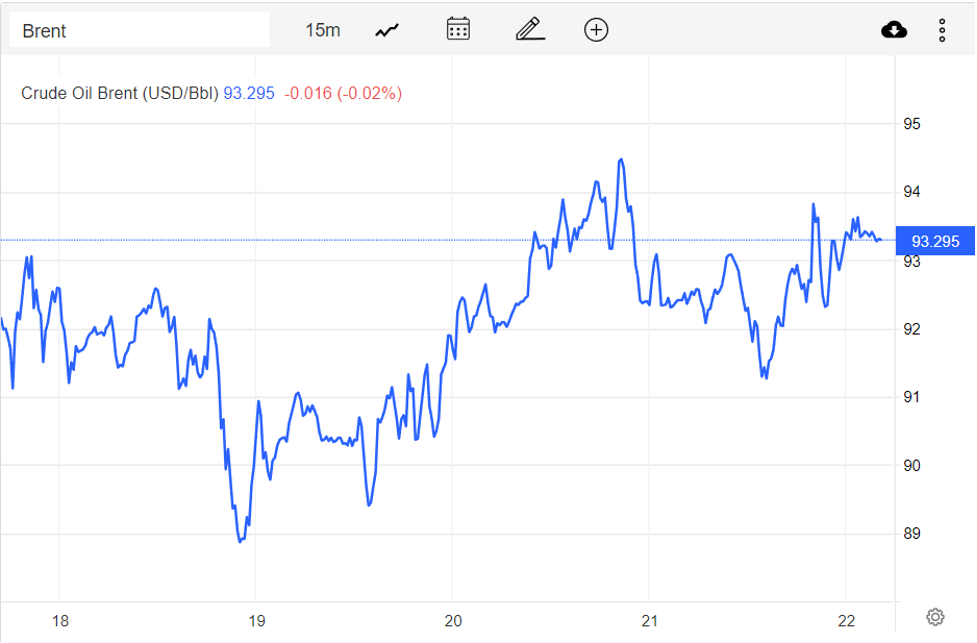Open the line chart type selector
Screen dimensions: 977x643
point(387,30)
